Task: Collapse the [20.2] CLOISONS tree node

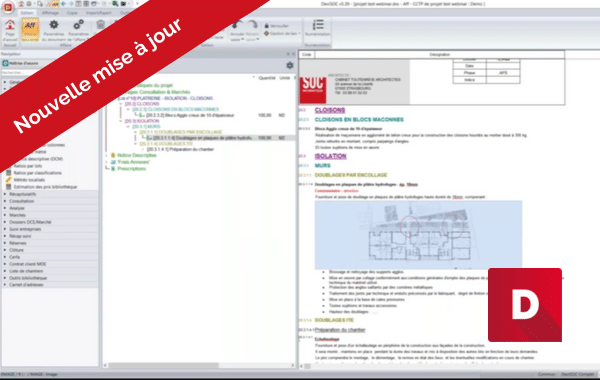Action: point(121,104)
